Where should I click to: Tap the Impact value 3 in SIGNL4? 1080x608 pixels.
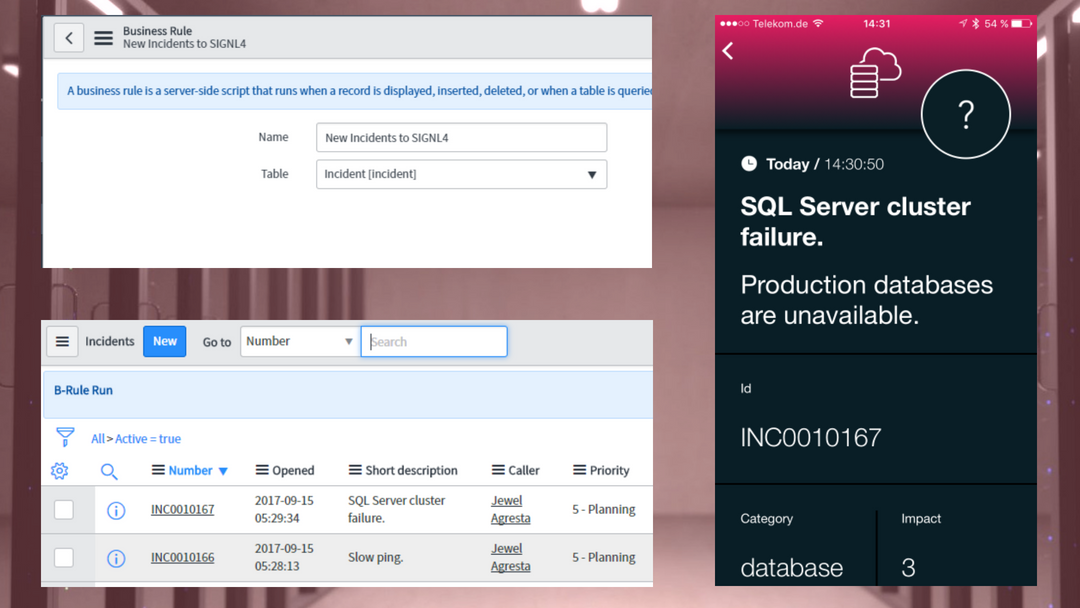pos(908,568)
